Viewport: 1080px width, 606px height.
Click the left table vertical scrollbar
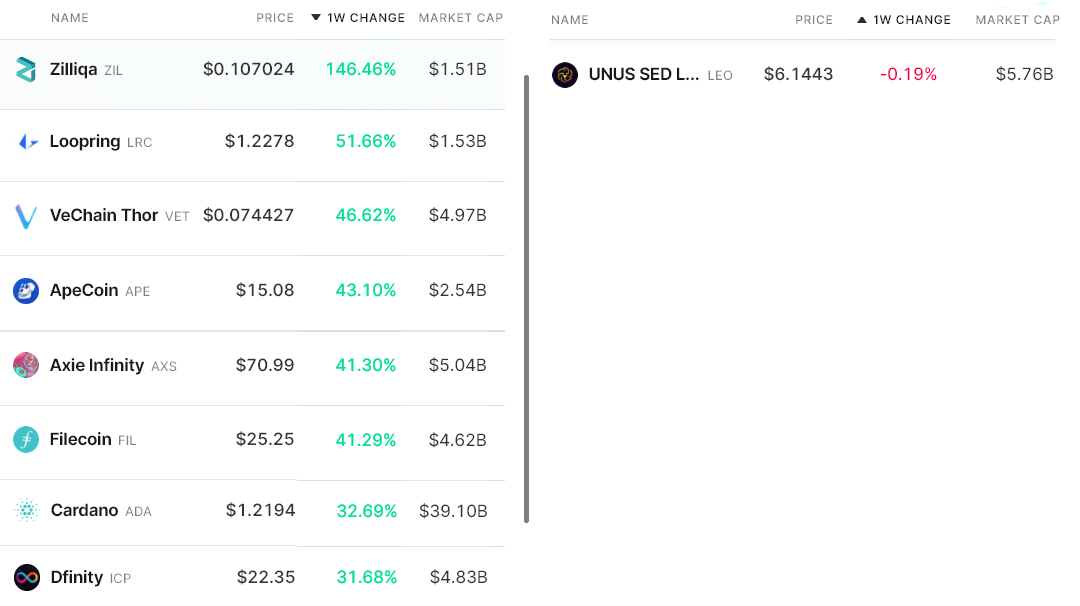pos(527,298)
